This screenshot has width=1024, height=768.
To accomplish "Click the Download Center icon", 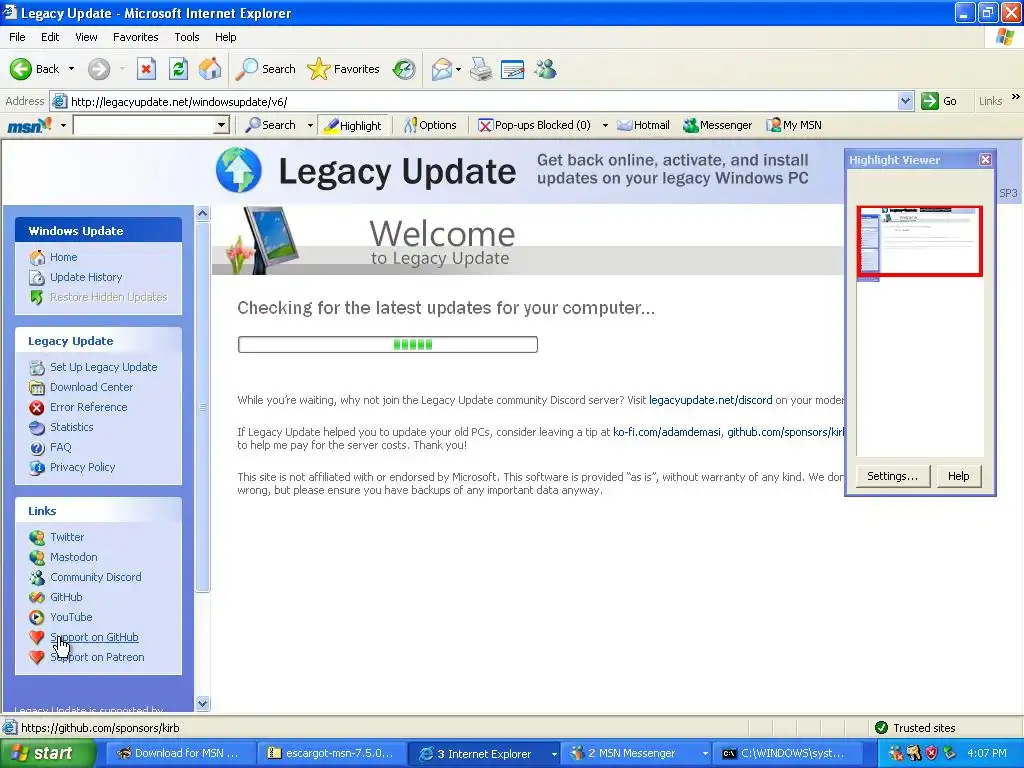I will (x=37, y=387).
